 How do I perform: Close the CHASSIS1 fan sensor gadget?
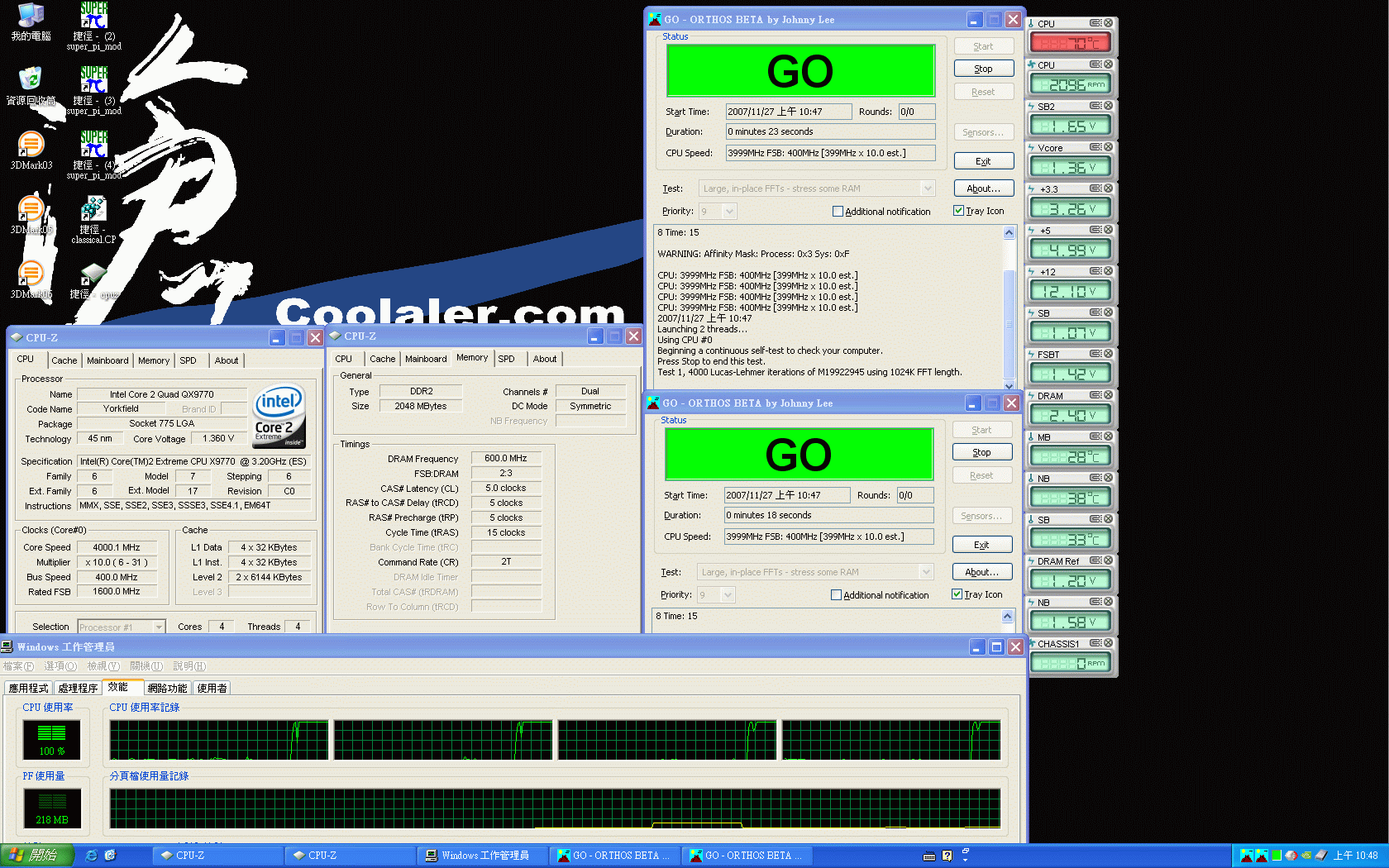[x=1108, y=643]
